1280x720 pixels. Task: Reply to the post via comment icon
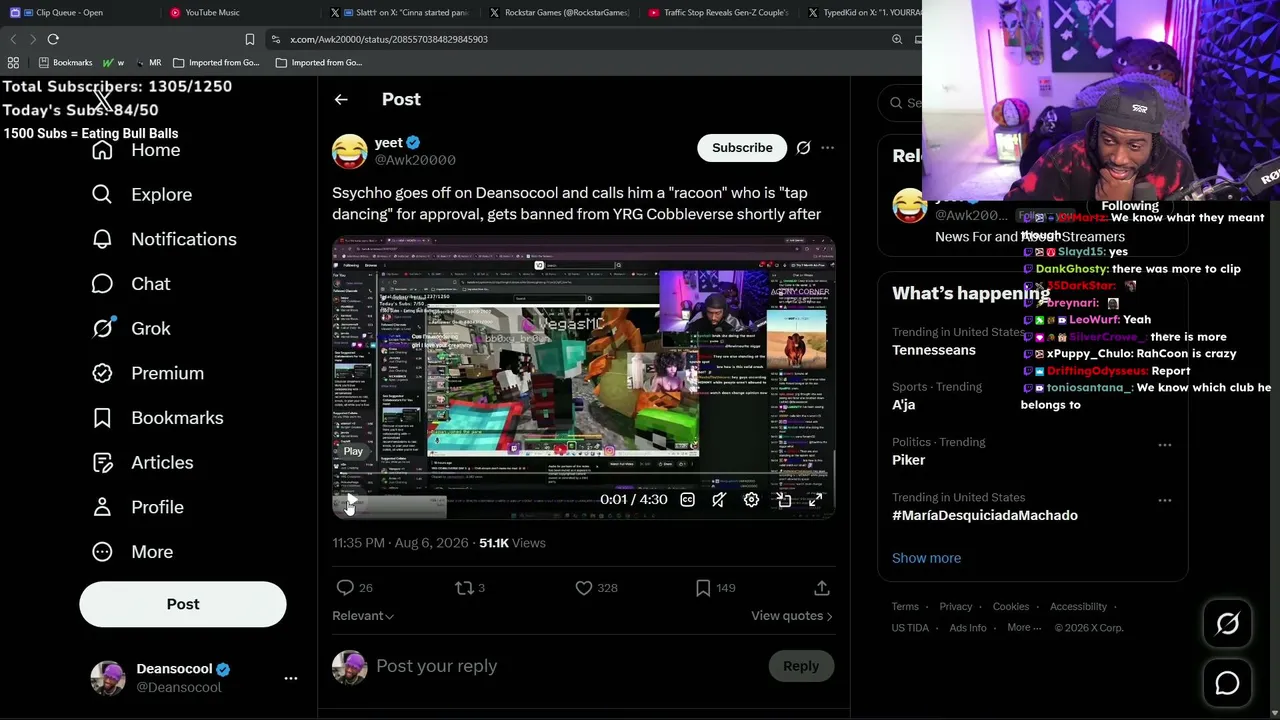tap(345, 588)
